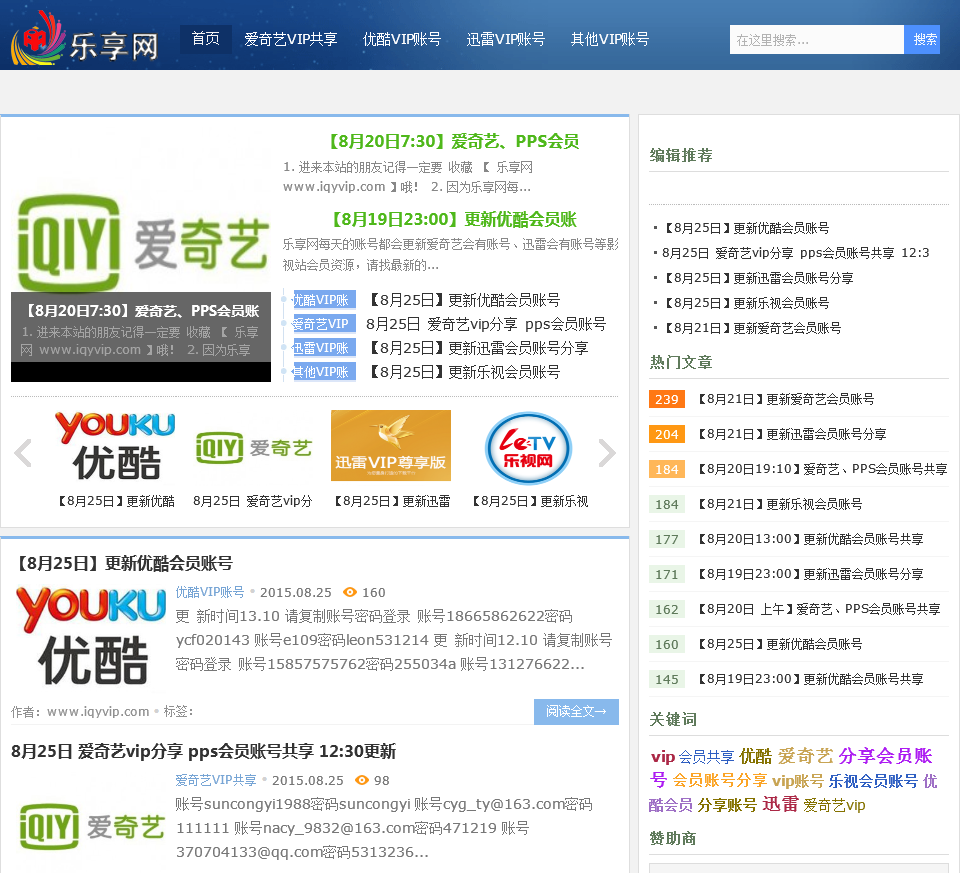The image size is (960, 873).
Task: Open recommended 【8月21日】更新爱奇艺会员账号
Action: [752, 328]
